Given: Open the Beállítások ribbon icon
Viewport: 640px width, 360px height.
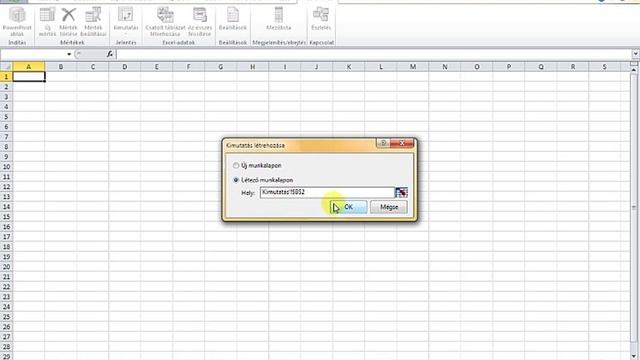Looking at the screenshot, I should pos(233,20).
